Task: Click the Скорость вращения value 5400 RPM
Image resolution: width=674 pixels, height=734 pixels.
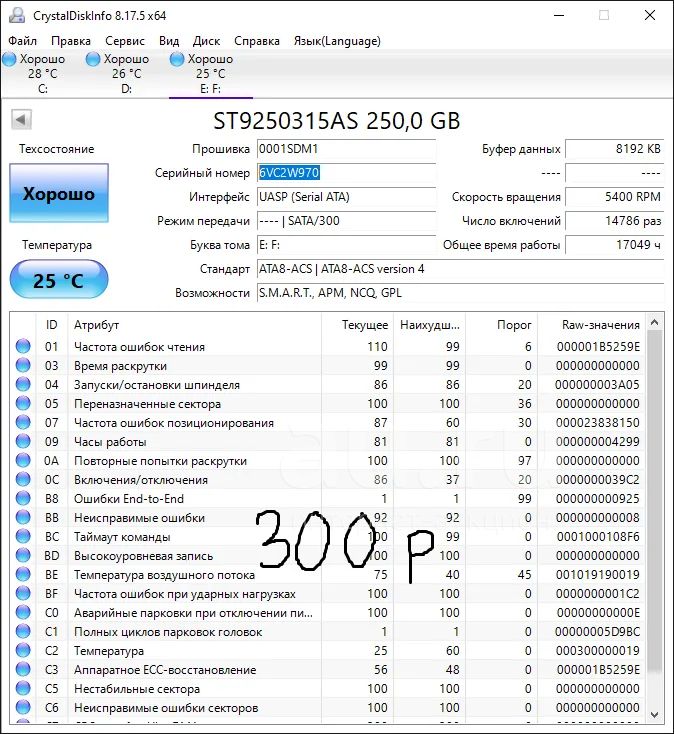Action: tap(615, 197)
